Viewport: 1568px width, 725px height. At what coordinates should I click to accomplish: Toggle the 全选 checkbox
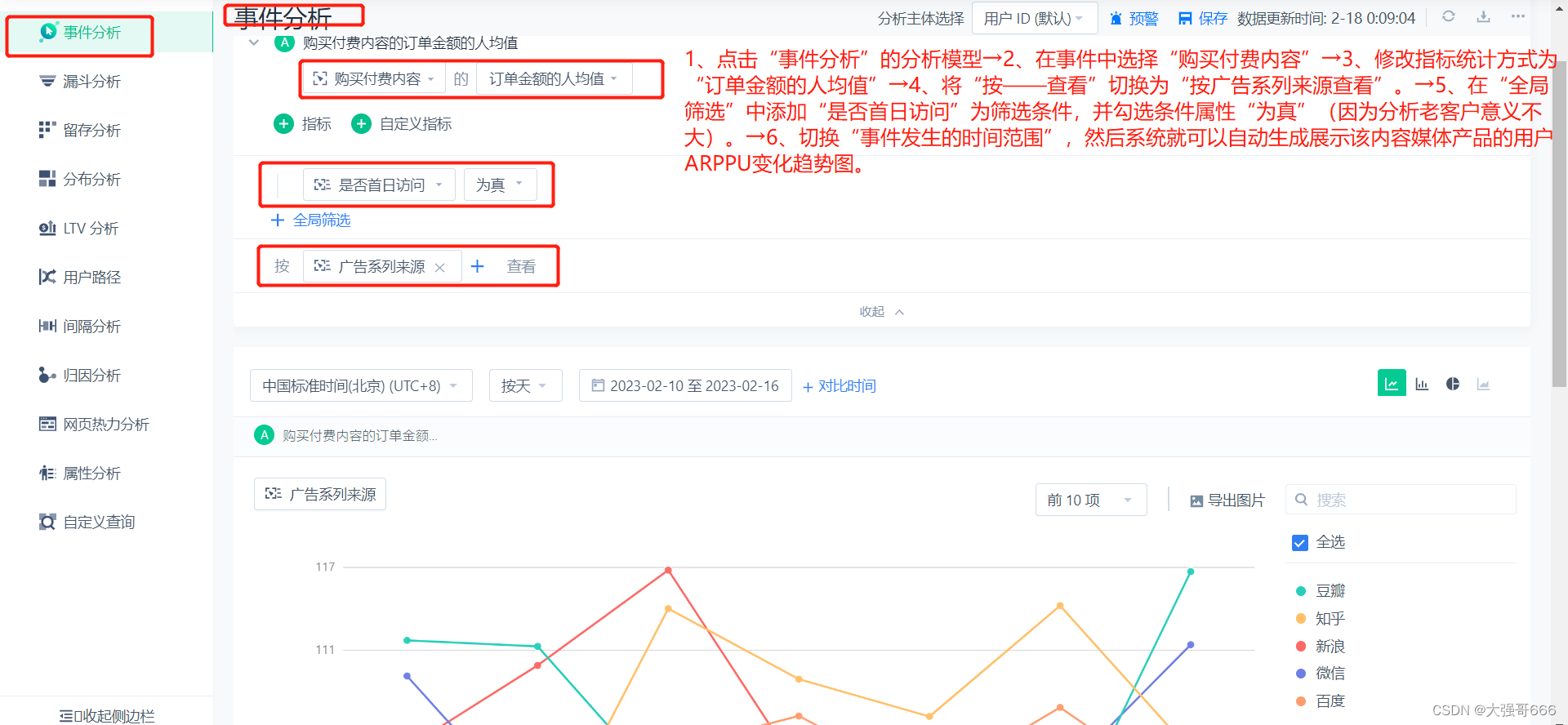(1300, 543)
